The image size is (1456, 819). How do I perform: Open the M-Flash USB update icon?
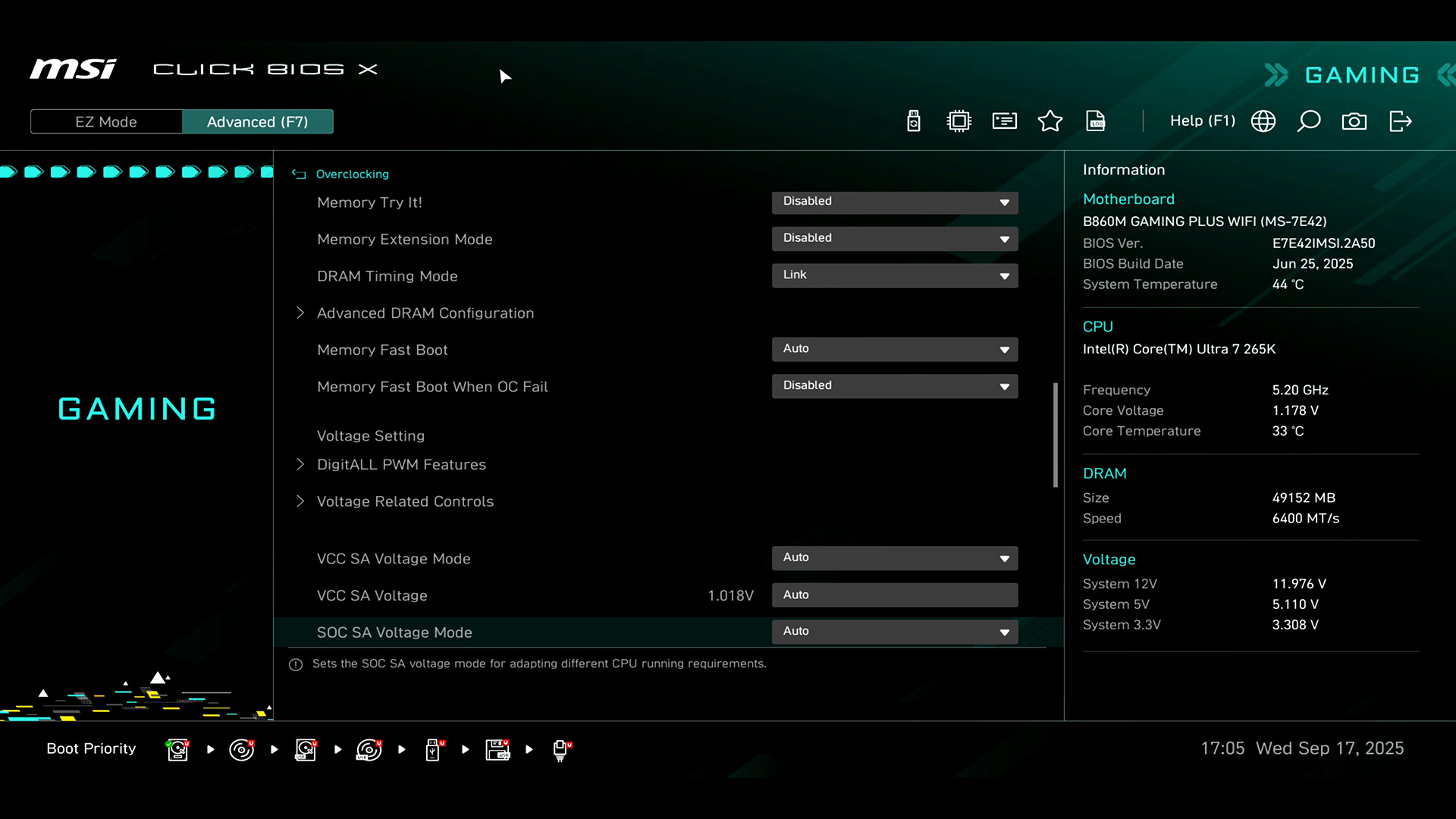click(913, 121)
